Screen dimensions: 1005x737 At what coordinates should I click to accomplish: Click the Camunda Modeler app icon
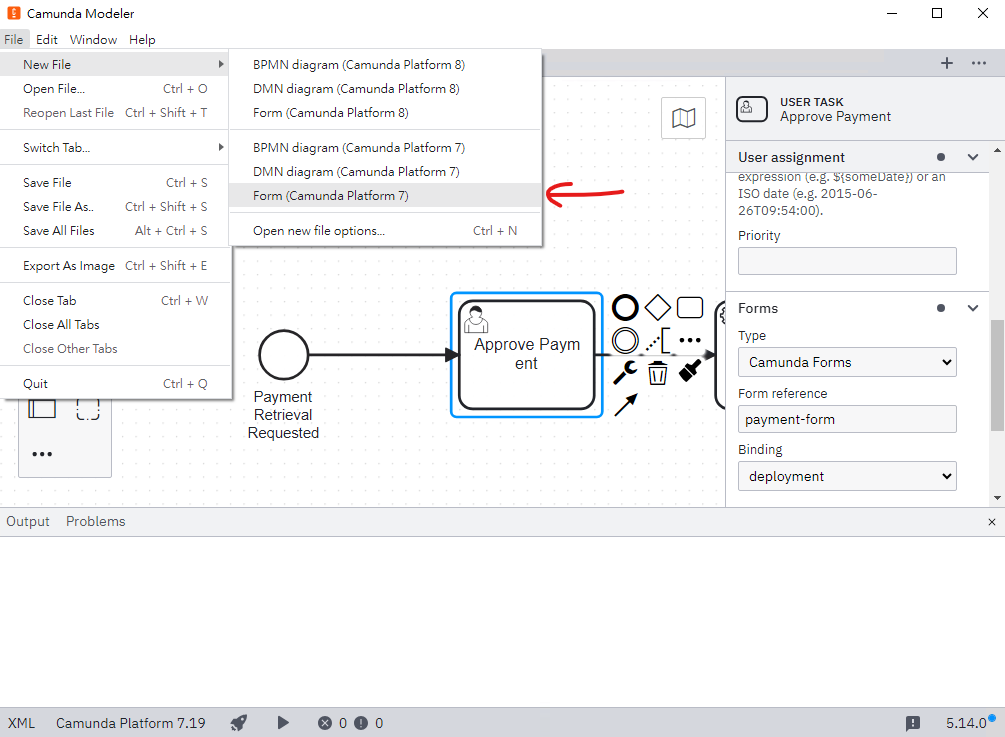click(13, 13)
